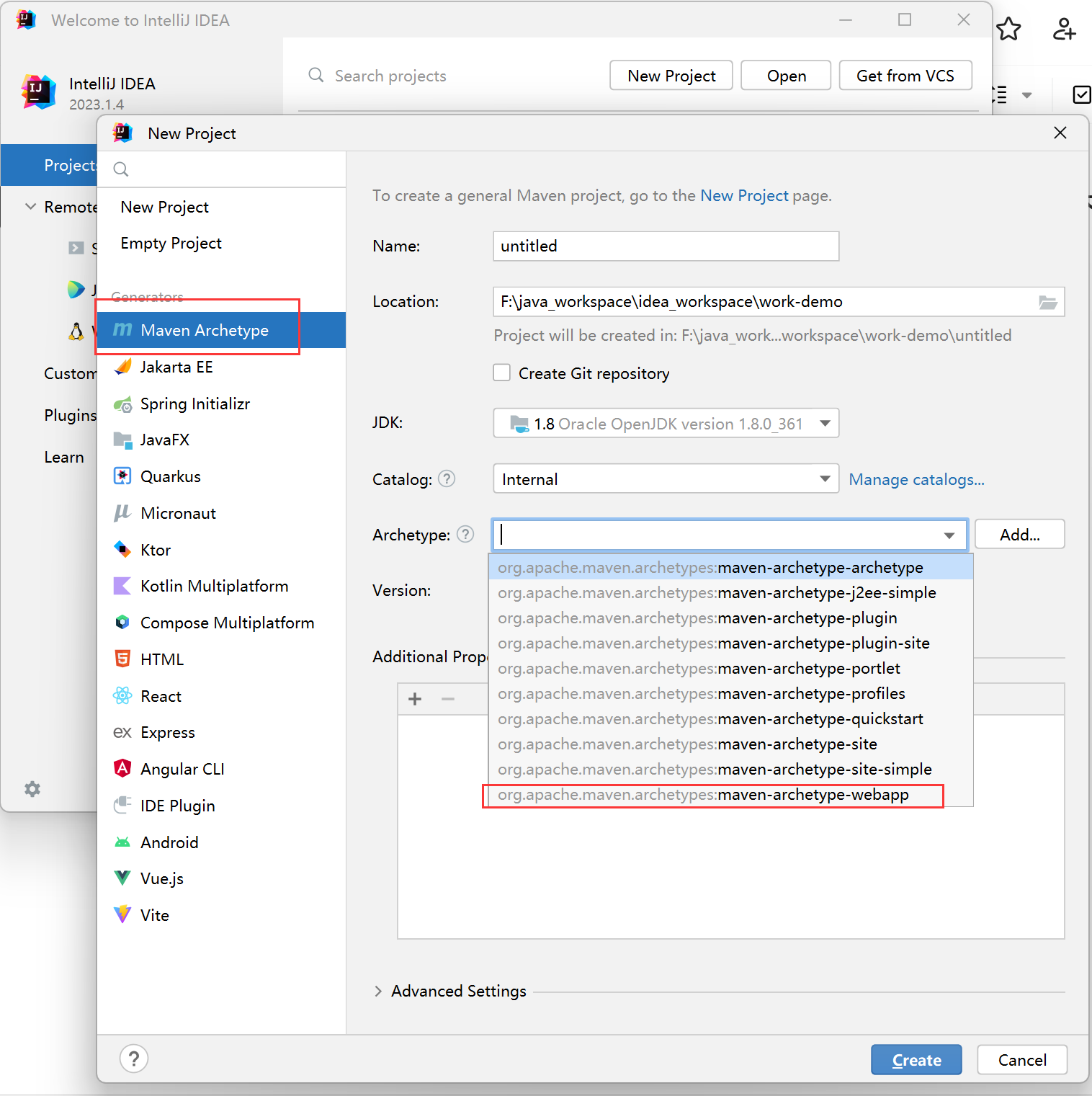Click the Quarkus icon
The height and width of the screenshot is (1096, 1092).
tap(123, 476)
